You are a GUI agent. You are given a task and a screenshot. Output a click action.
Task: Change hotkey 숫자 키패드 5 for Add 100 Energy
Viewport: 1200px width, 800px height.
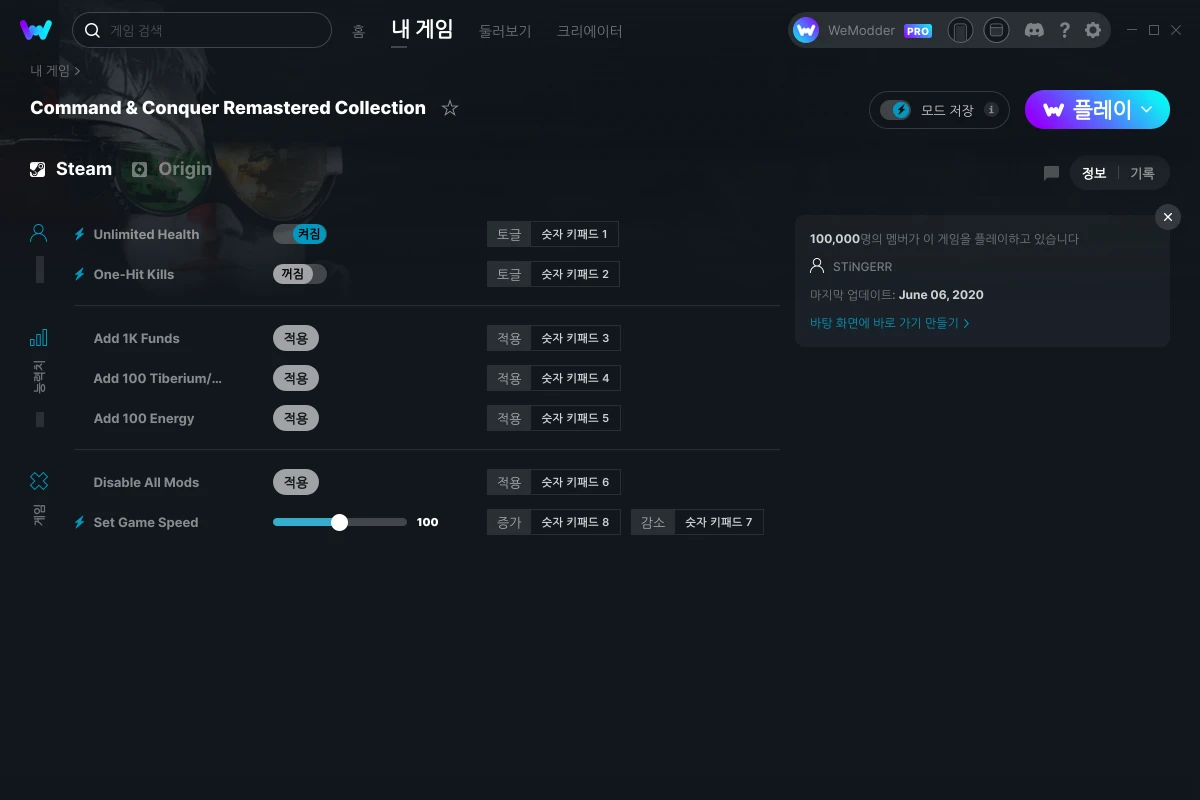[576, 418]
